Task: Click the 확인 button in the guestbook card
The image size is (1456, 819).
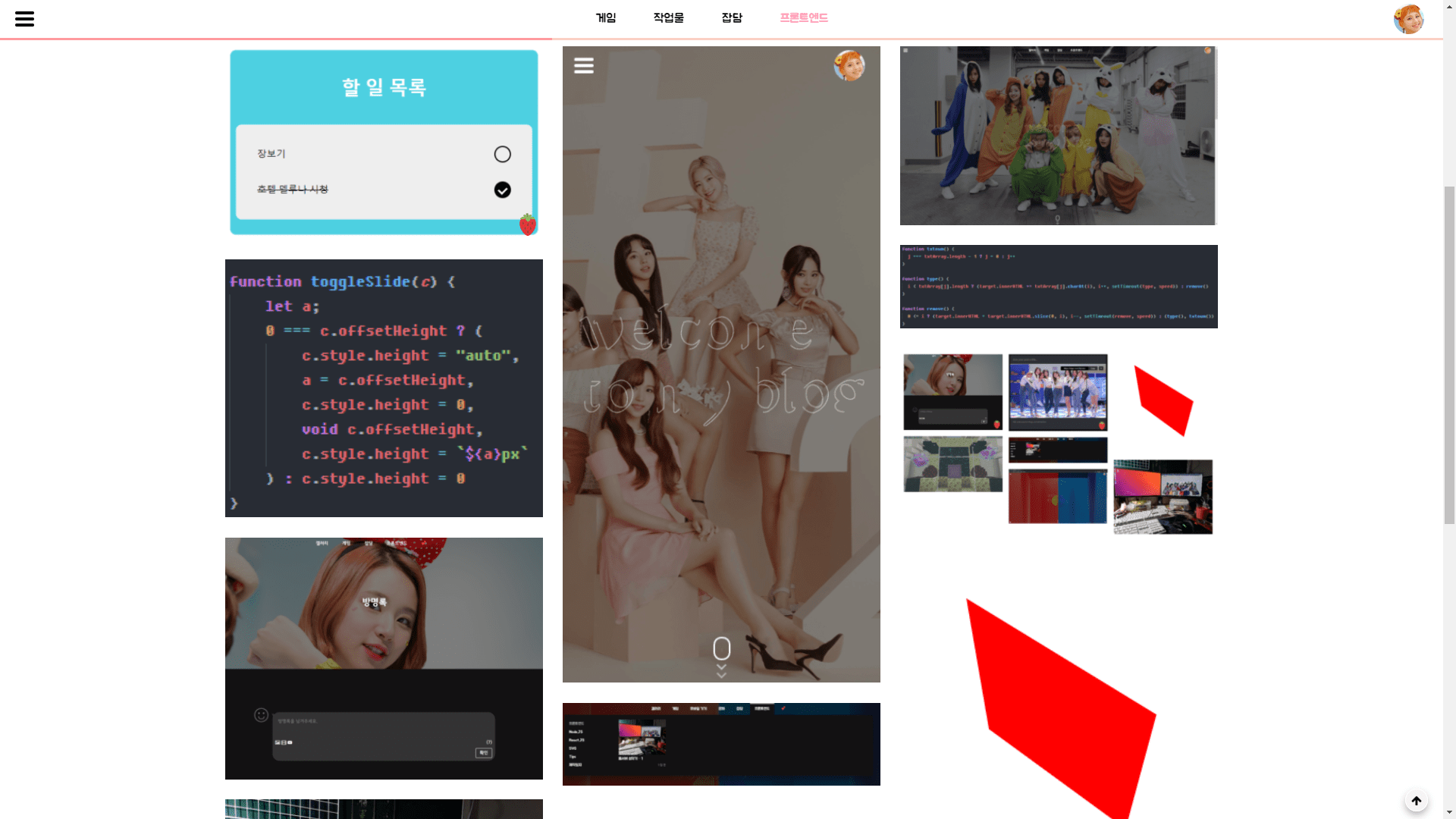Action: click(484, 752)
